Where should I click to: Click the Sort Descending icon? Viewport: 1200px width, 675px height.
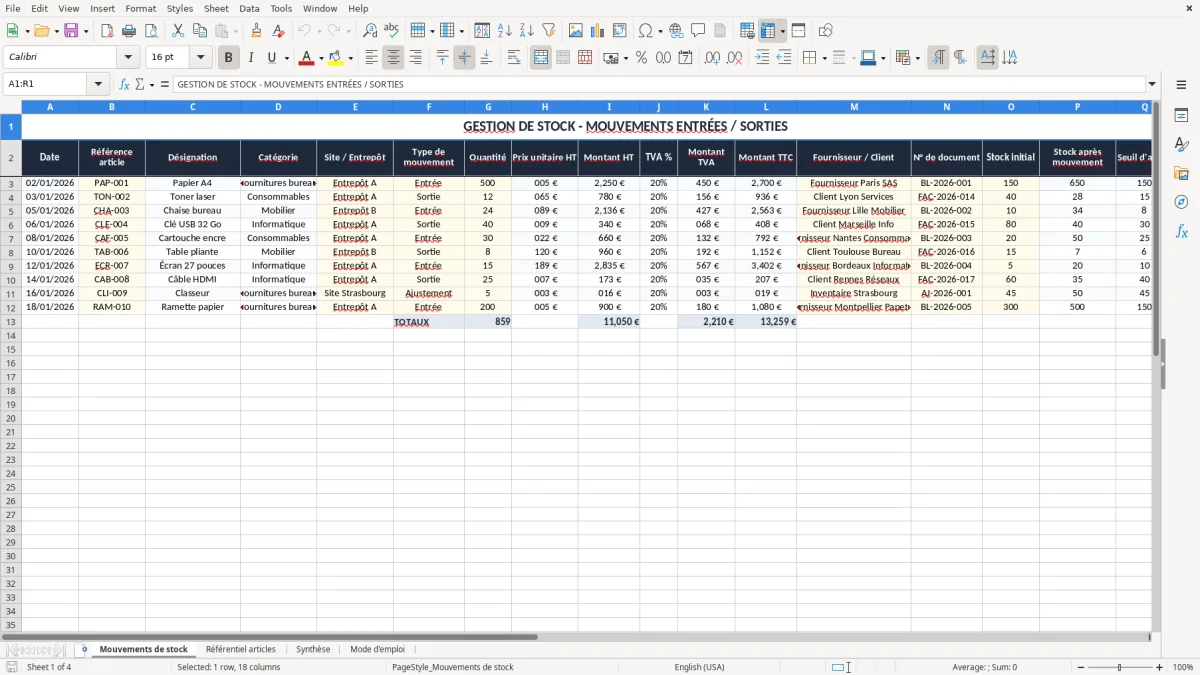(x=527, y=31)
